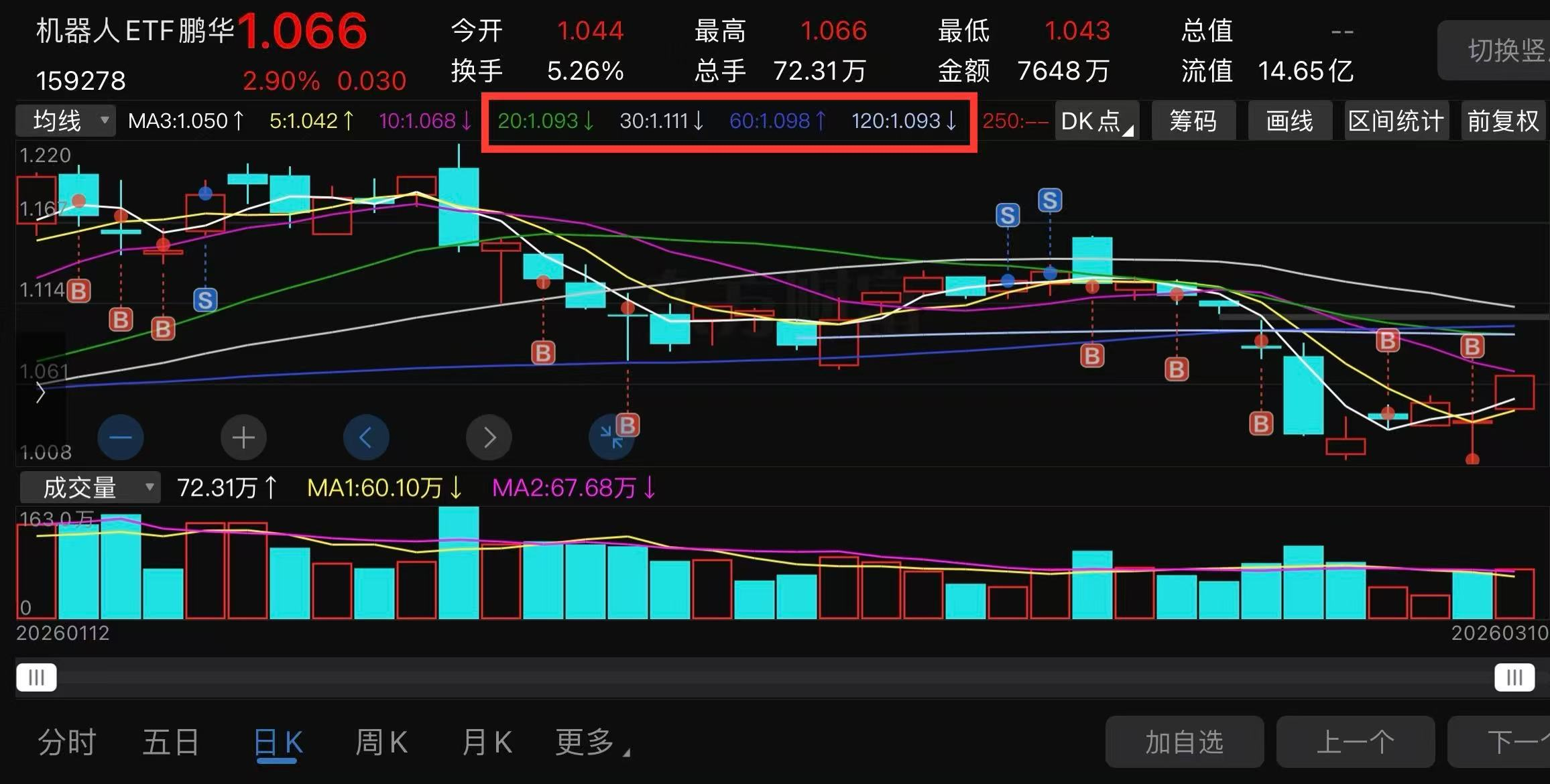Expand the DK点 options menu
Screen dimensions: 1550x784
tap(1097, 121)
